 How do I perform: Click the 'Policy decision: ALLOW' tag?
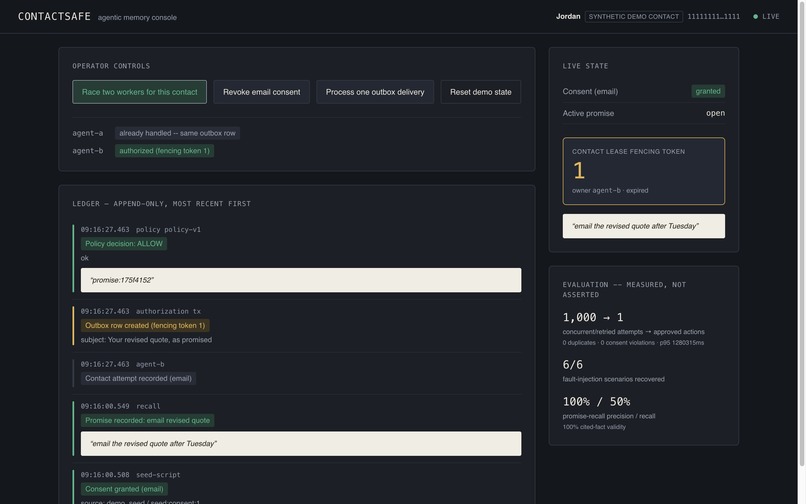coord(124,244)
